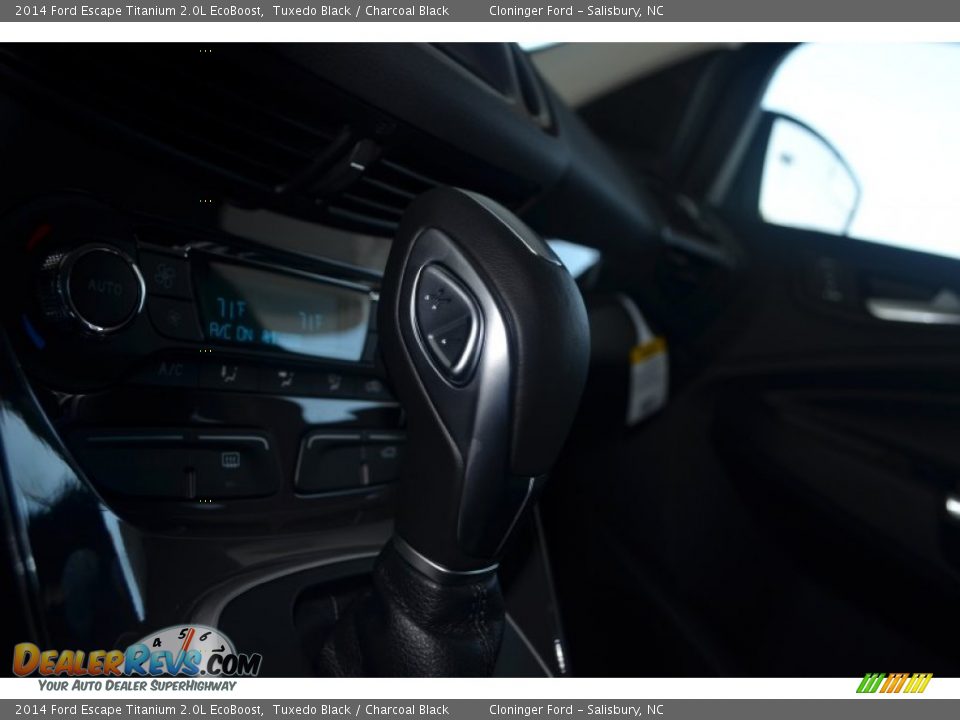
Task: Adjust the 71F temperature display reading
Action: coord(232,307)
